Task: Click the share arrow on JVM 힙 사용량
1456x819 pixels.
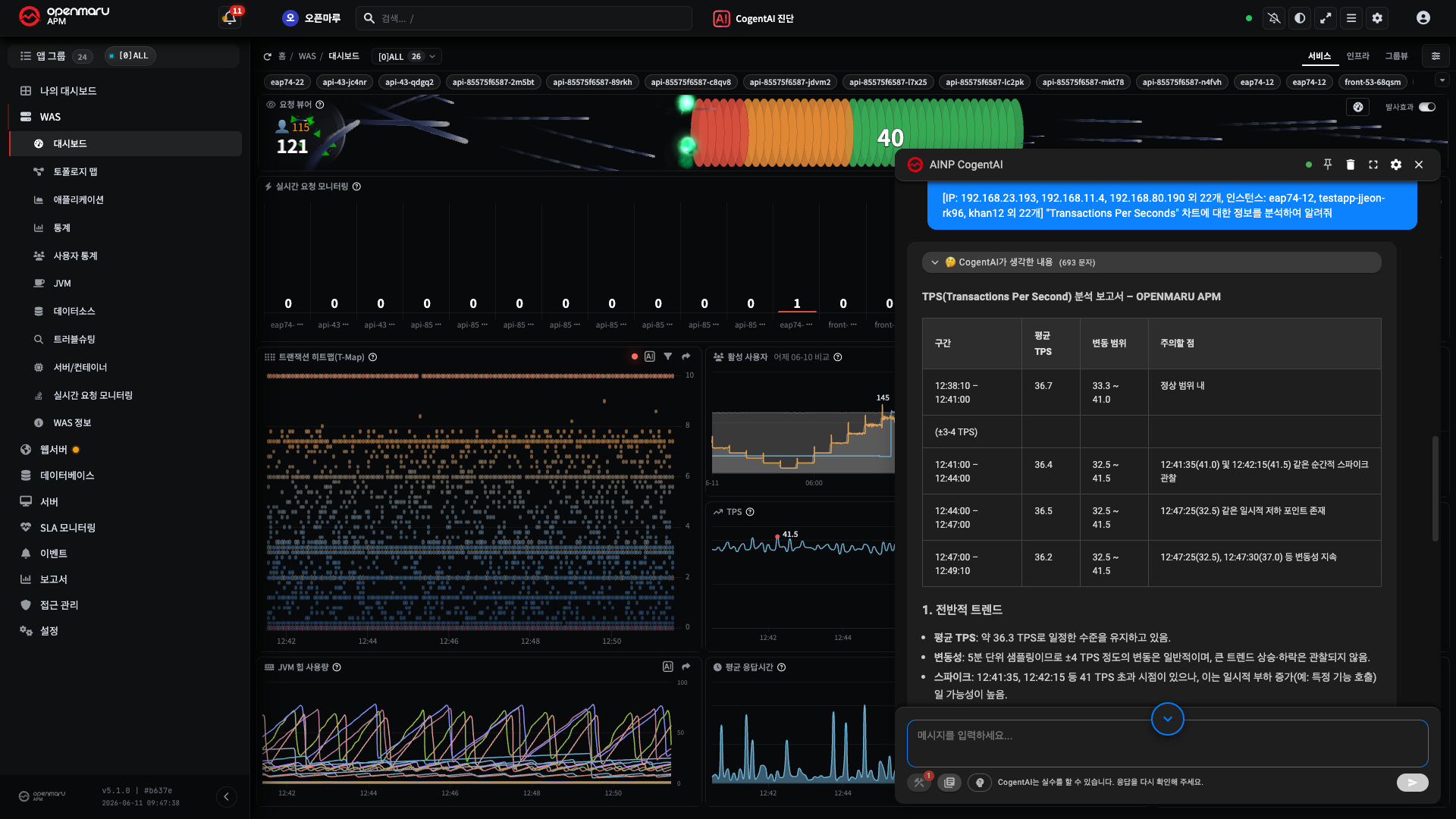Action: coord(686,667)
